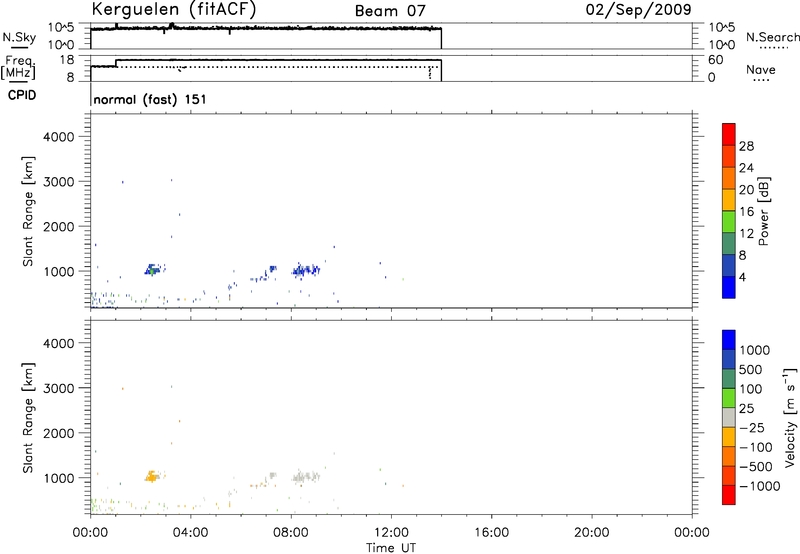Click the date '02/Sep/2009'
Image resolution: width=800 pixels, height=554 pixels.
[639, 10]
